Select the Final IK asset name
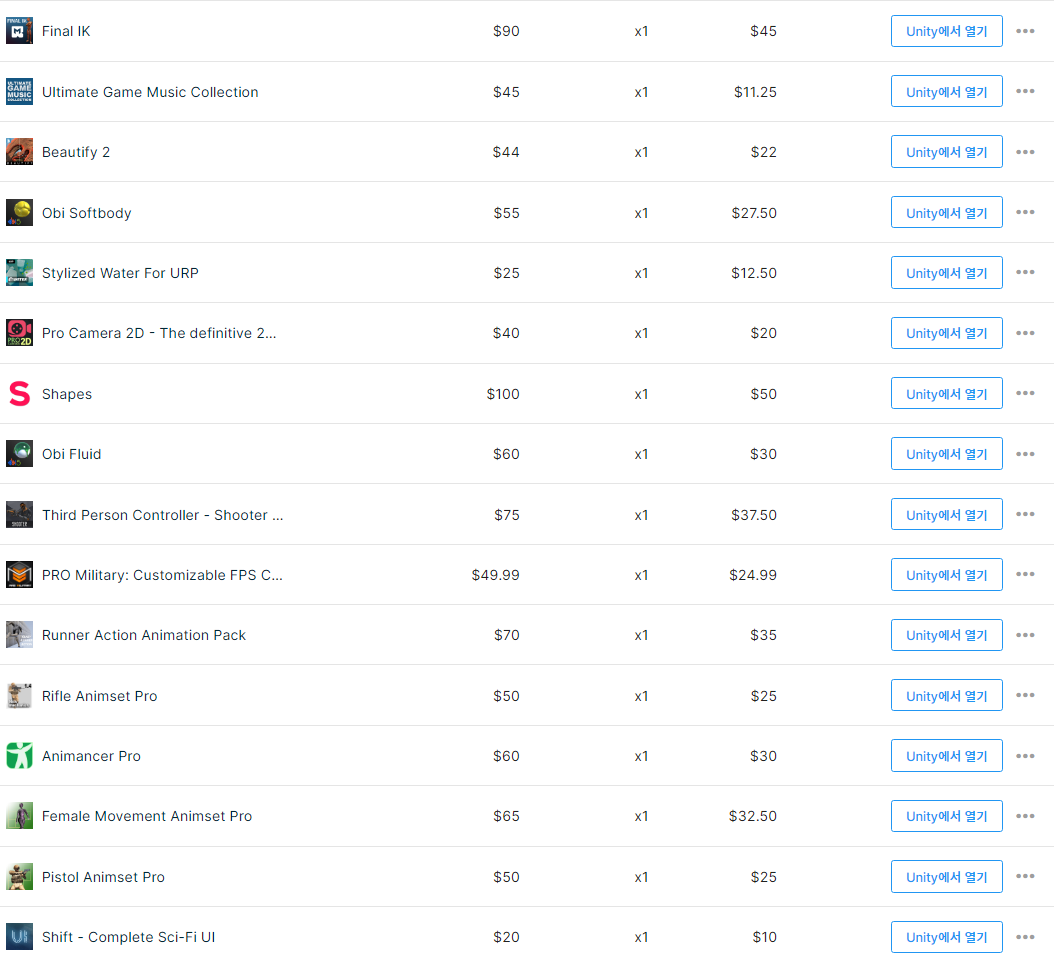The width and height of the screenshot is (1054, 962). coord(66,31)
